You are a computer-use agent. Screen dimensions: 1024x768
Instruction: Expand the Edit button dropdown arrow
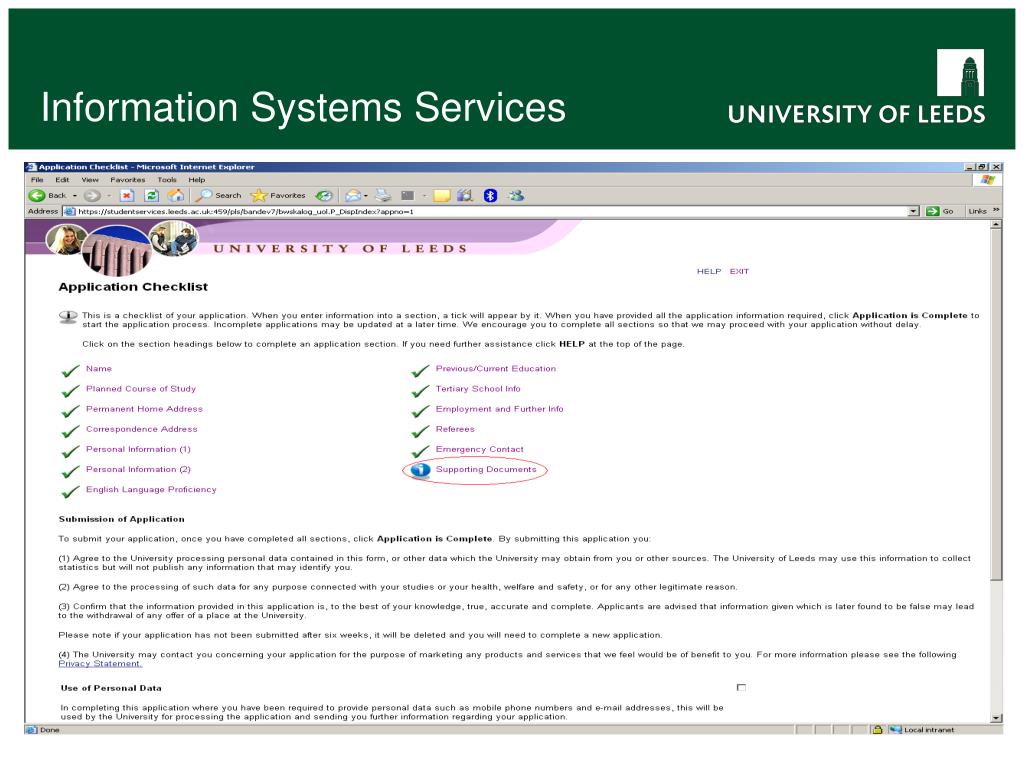click(x=424, y=196)
